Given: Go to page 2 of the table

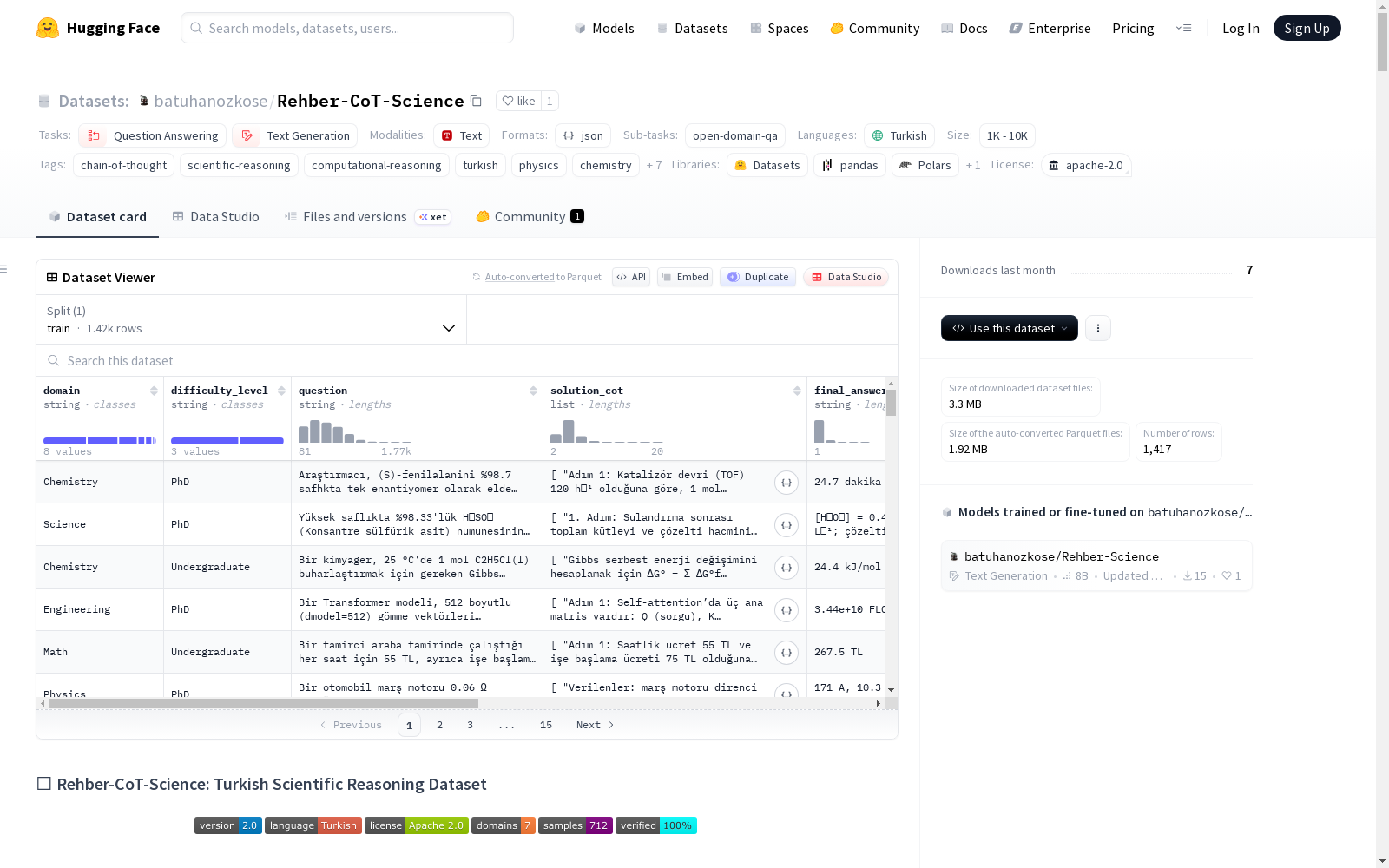Looking at the screenshot, I should pyautogui.click(x=439, y=725).
